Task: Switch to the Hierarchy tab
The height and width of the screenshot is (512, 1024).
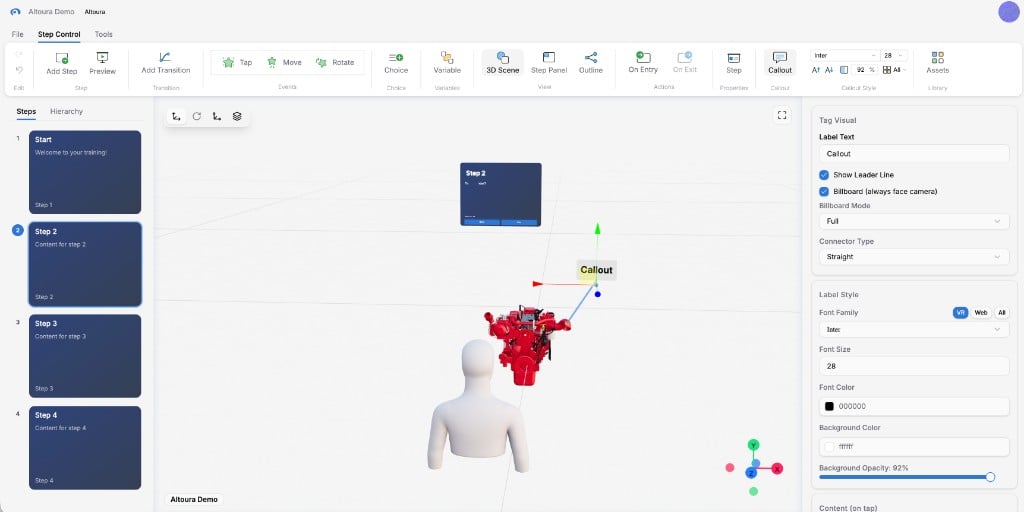Action: (67, 112)
